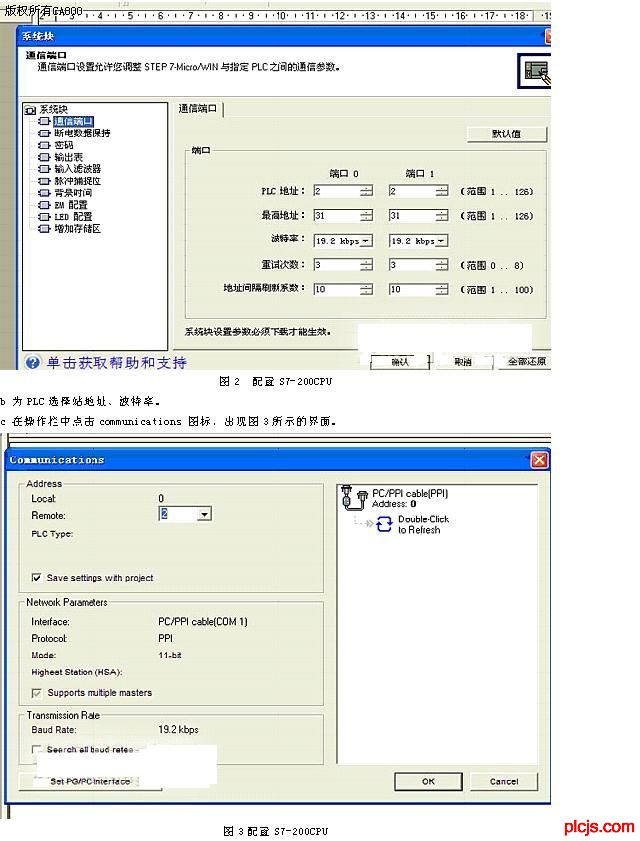This screenshot has height=841, width=640.
Task: Click the 全部还原 button
Action: [527, 362]
